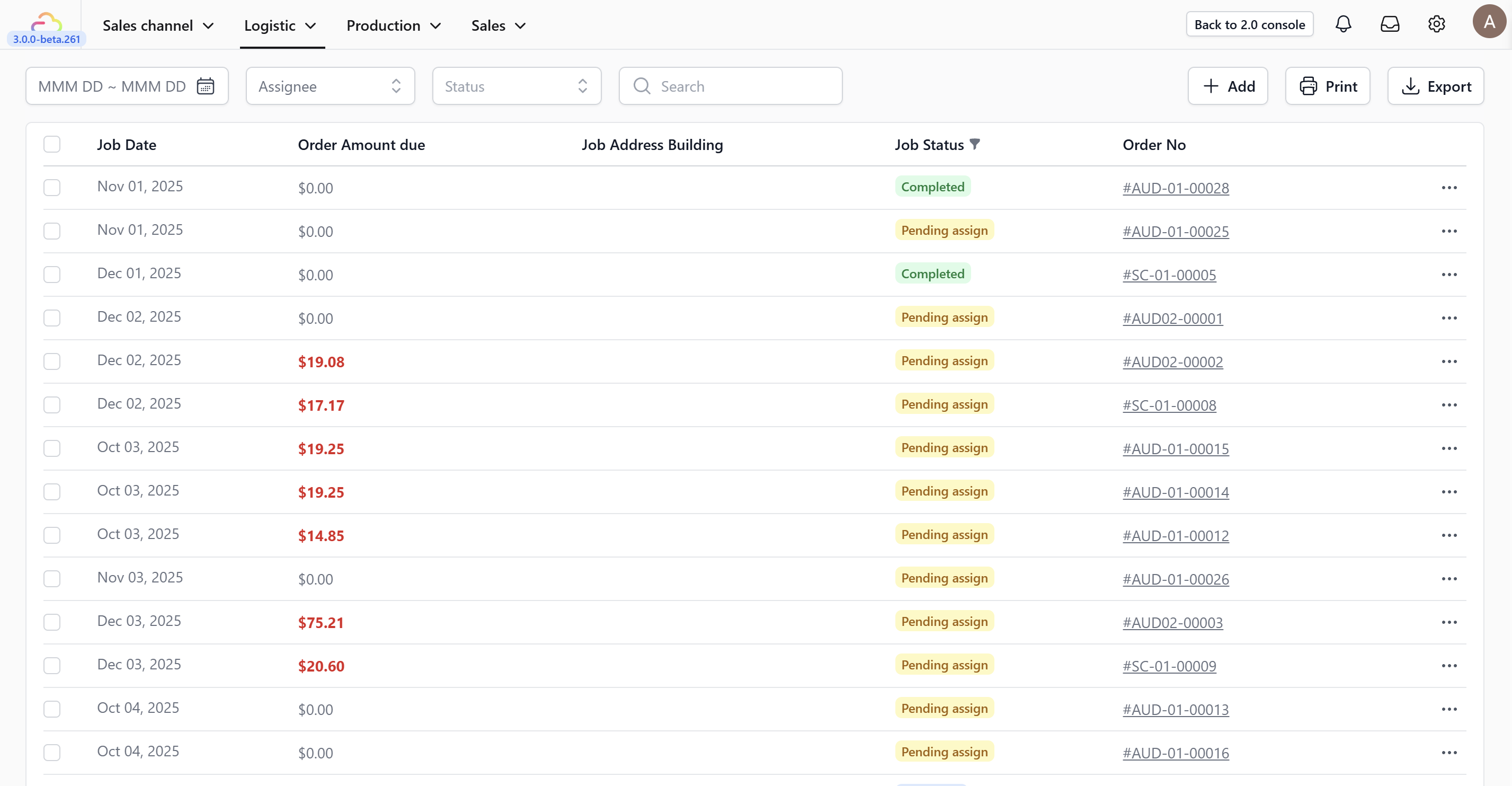1512x786 pixels.
Task: Check the row for order #AUD-01-00025
Action: pyautogui.click(x=52, y=231)
